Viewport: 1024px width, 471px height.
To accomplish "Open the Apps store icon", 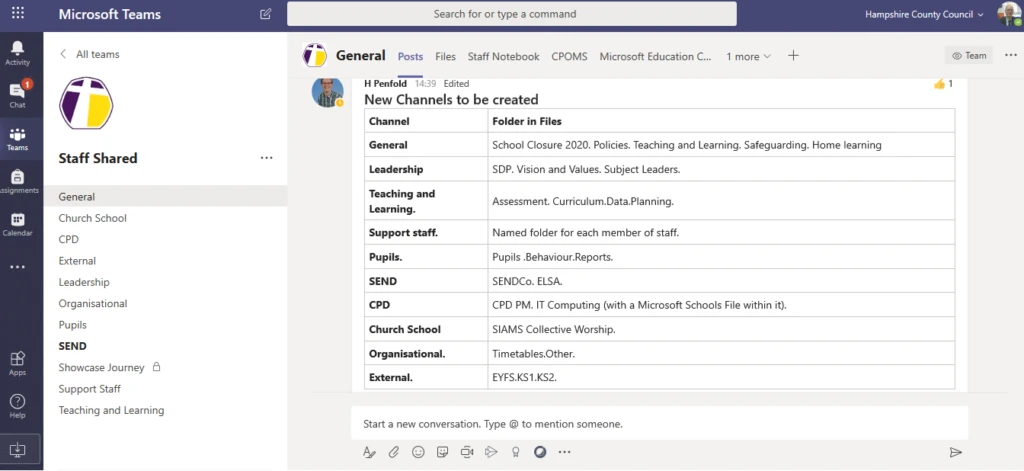I will coord(17,362).
